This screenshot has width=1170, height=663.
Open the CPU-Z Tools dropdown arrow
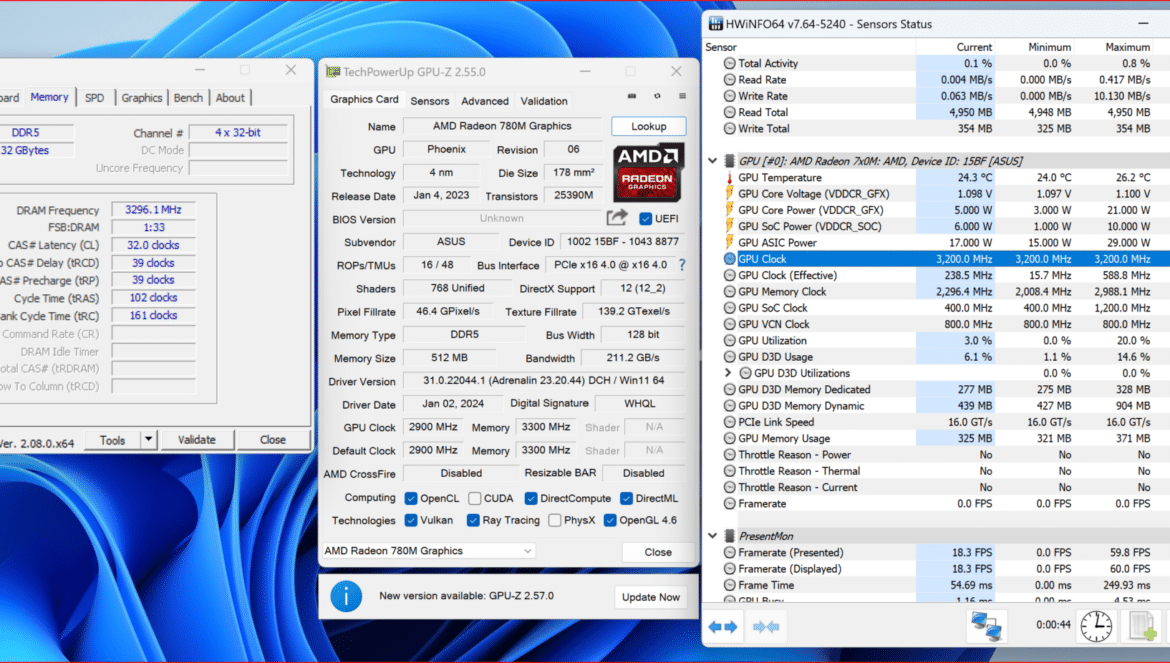[148, 440]
